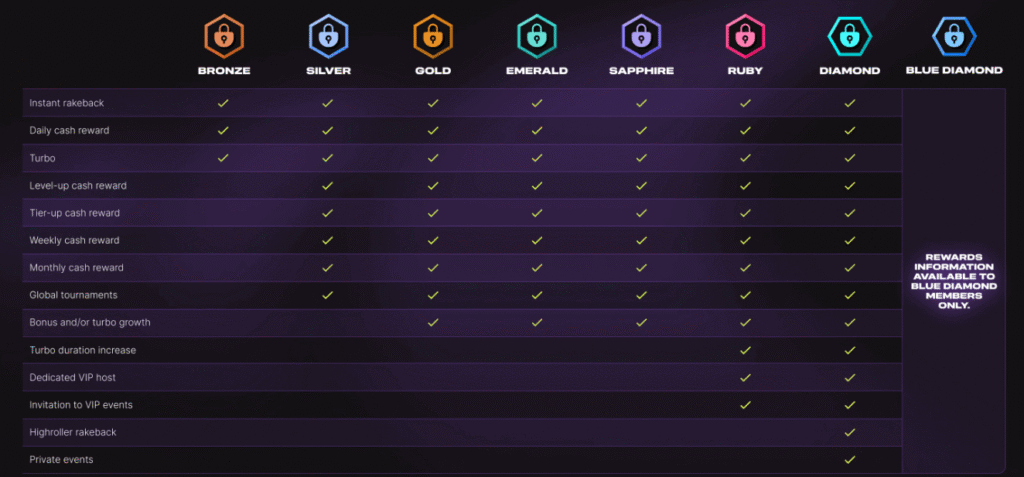Click Silver checkmark for Global tournaments
This screenshot has height=477, width=1024.
(x=328, y=295)
